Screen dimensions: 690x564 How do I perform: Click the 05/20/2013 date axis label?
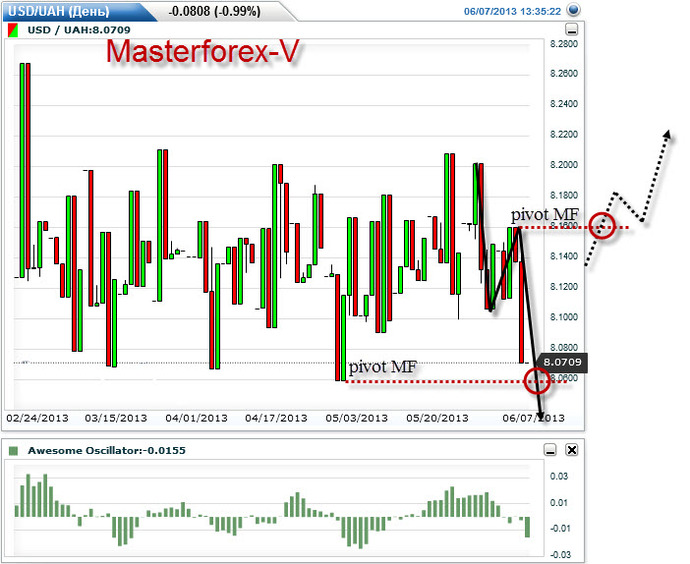[437, 418]
